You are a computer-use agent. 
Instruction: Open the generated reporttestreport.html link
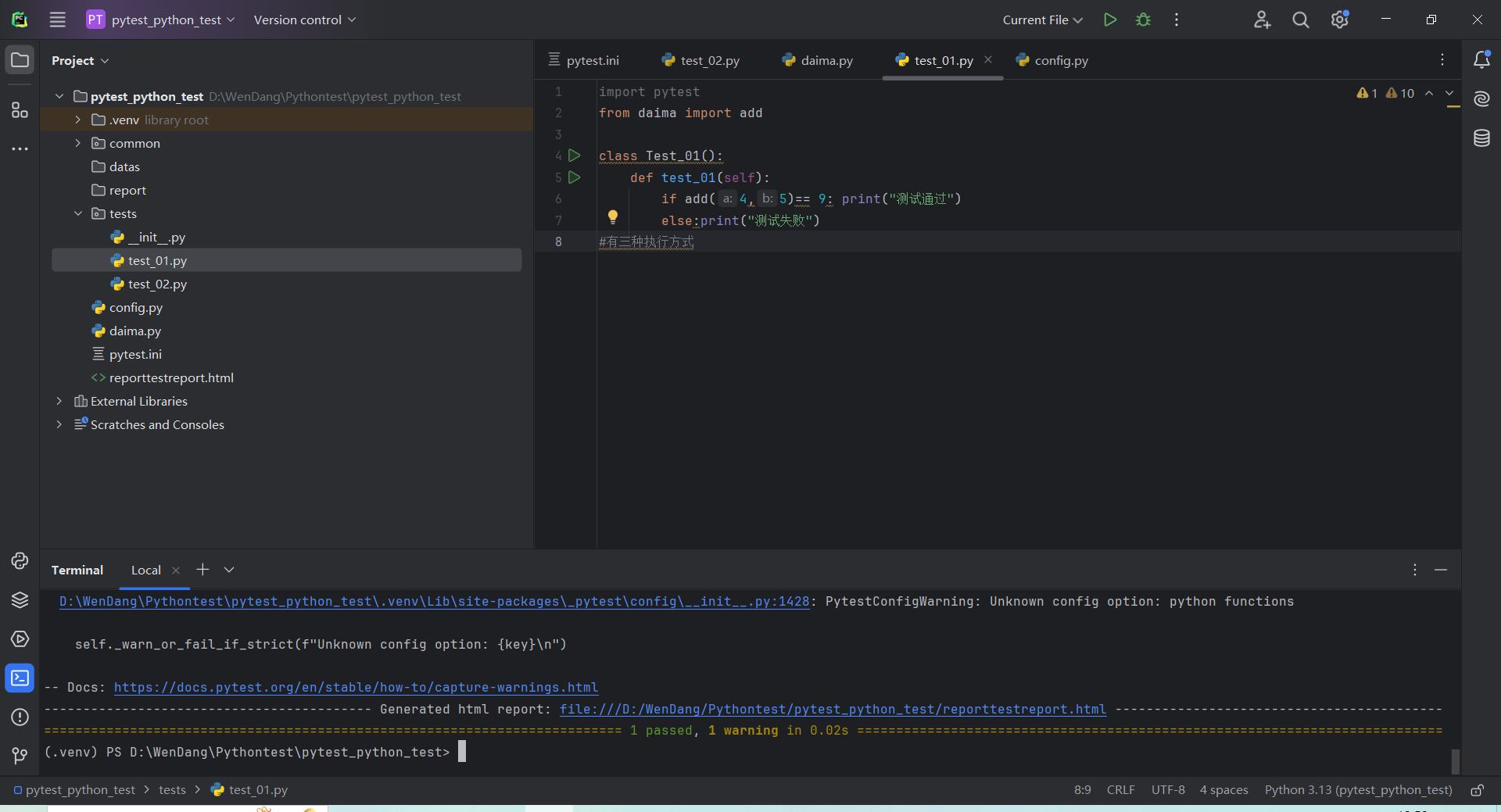pyautogui.click(x=833, y=710)
